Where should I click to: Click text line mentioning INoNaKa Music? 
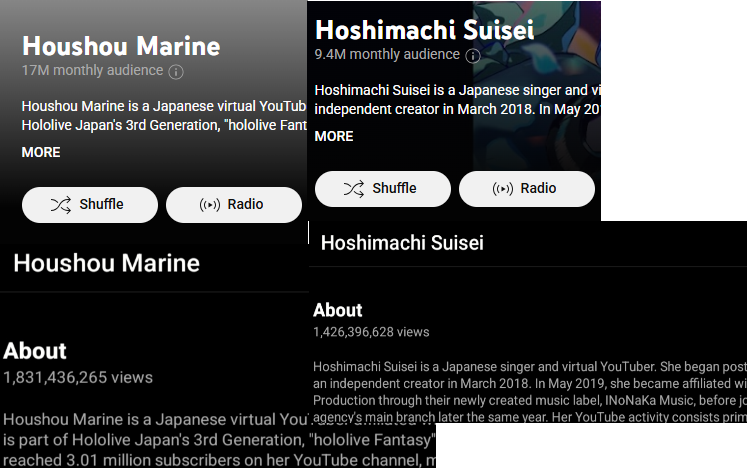pyautogui.click(x=530, y=400)
